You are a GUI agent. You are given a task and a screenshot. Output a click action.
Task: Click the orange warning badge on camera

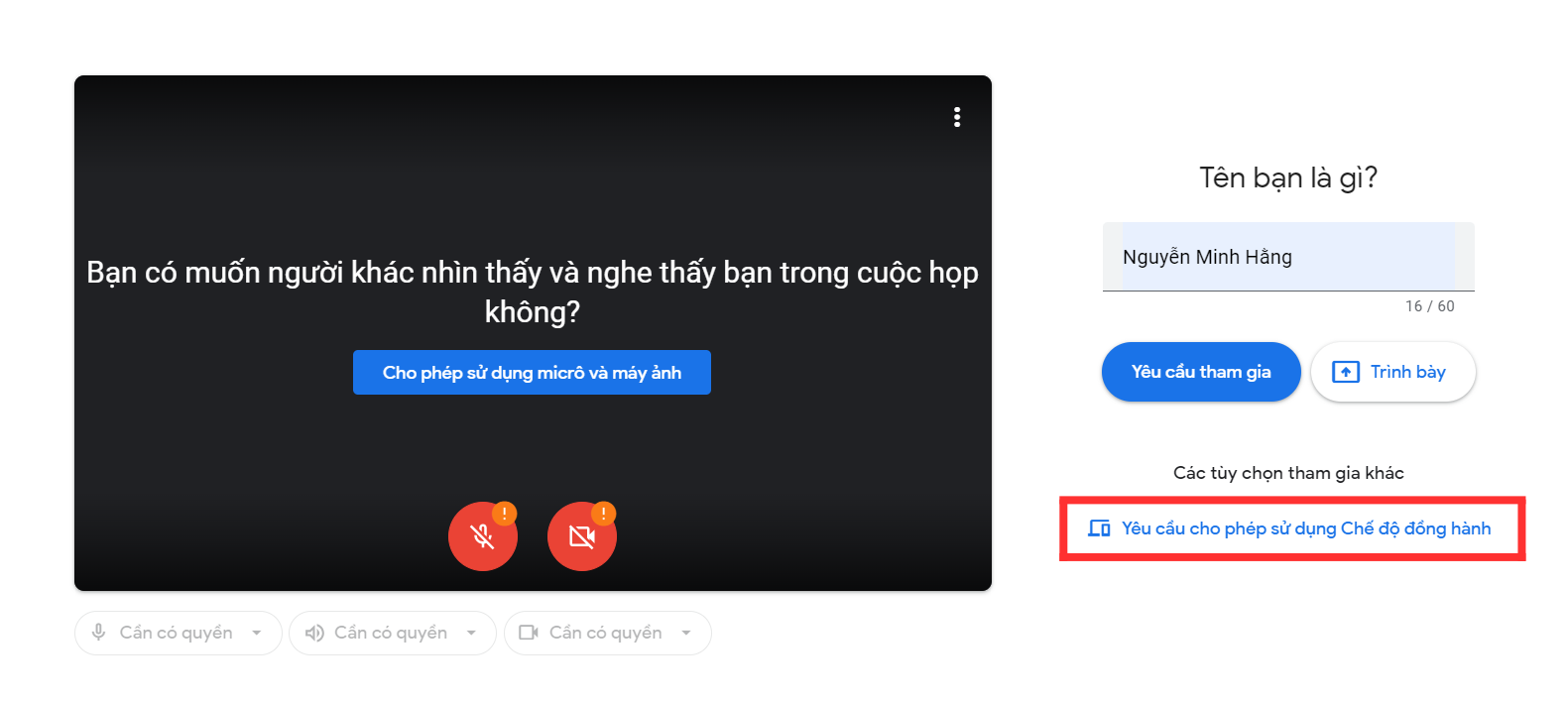tap(604, 514)
